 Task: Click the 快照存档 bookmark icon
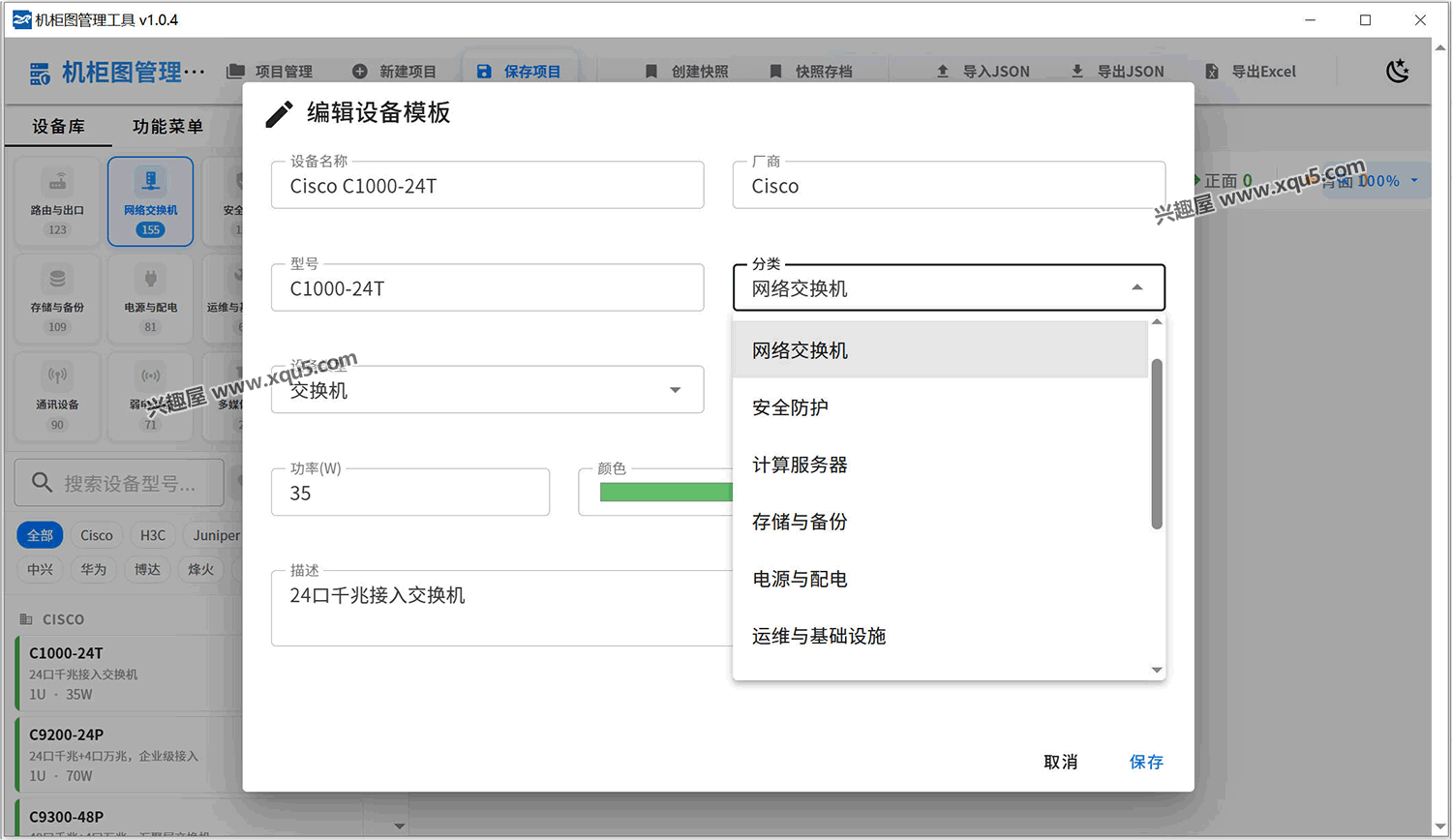click(x=775, y=72)
